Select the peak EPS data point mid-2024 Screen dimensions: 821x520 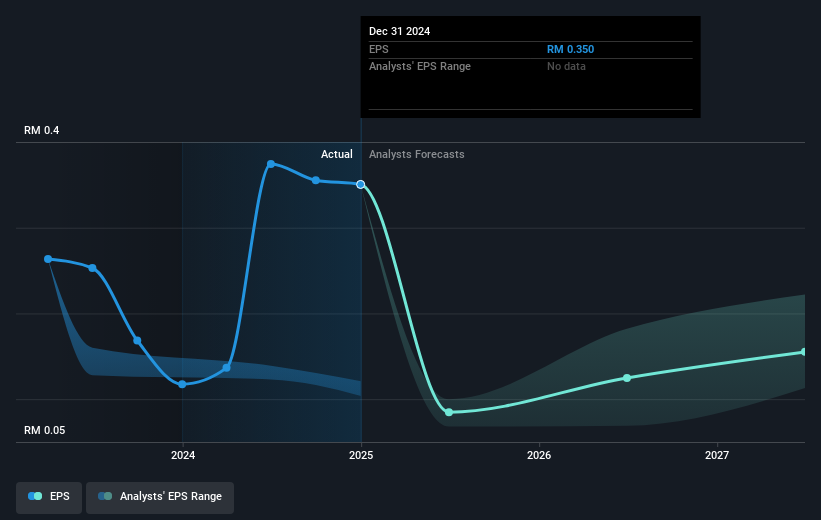[x=271, y=164]
